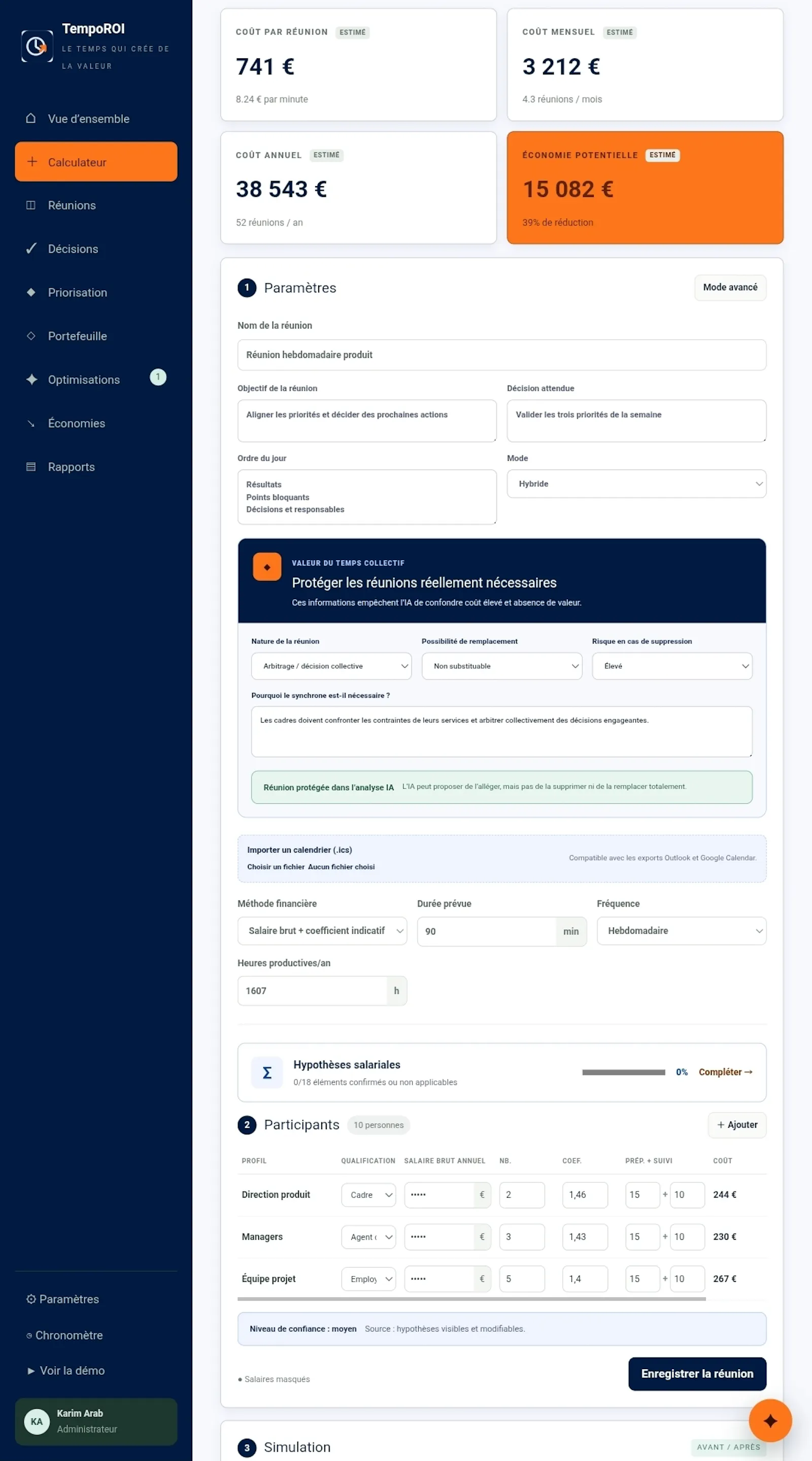Click the Compléter link
The width and height of the screenshot is (812, 1461).
725,1072
